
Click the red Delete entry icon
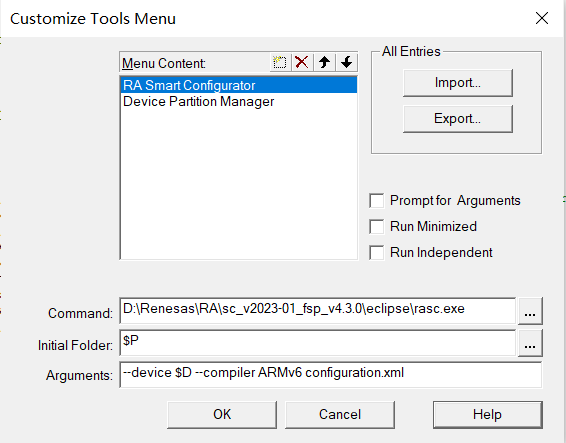302,62
